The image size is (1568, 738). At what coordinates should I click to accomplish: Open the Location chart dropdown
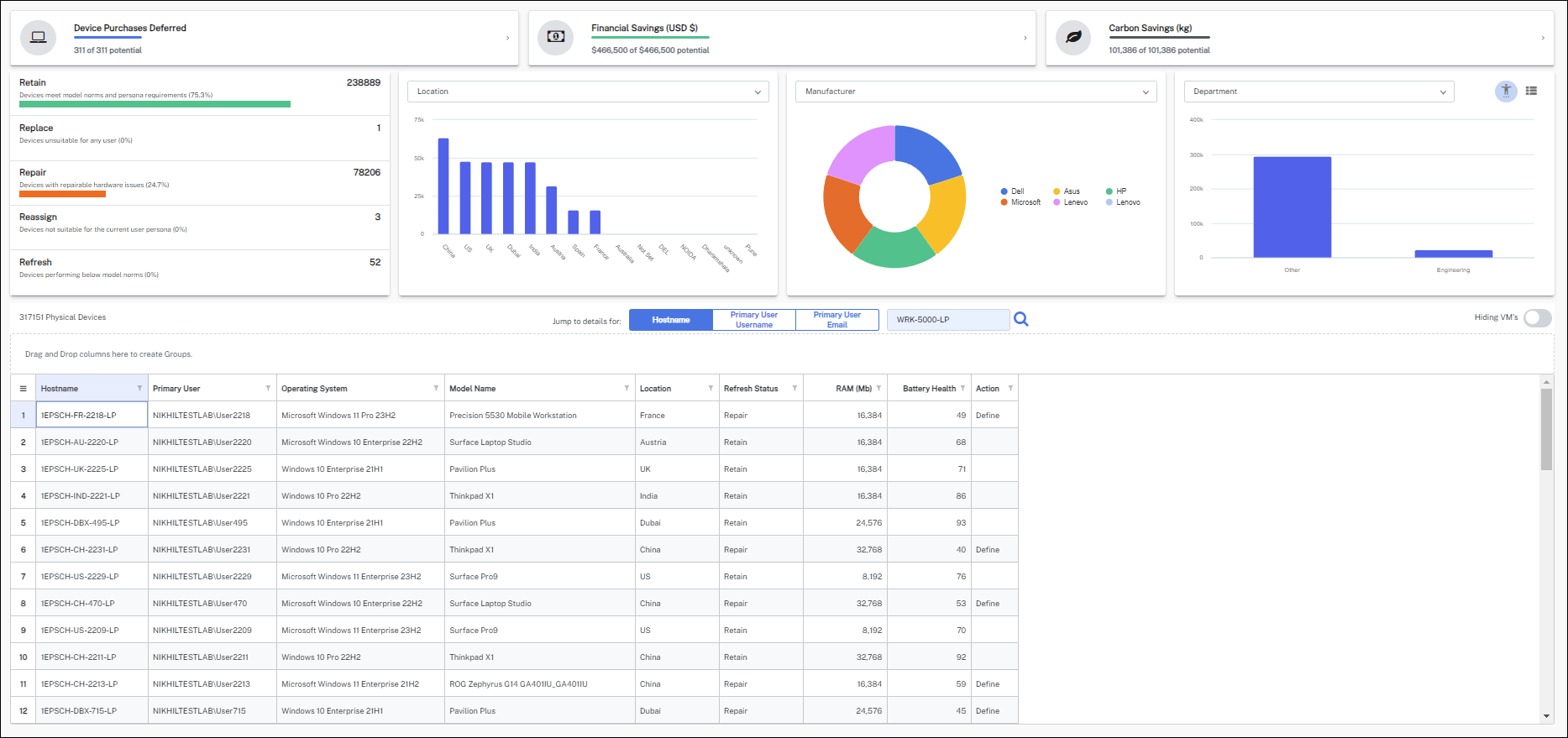click(588, 92)
